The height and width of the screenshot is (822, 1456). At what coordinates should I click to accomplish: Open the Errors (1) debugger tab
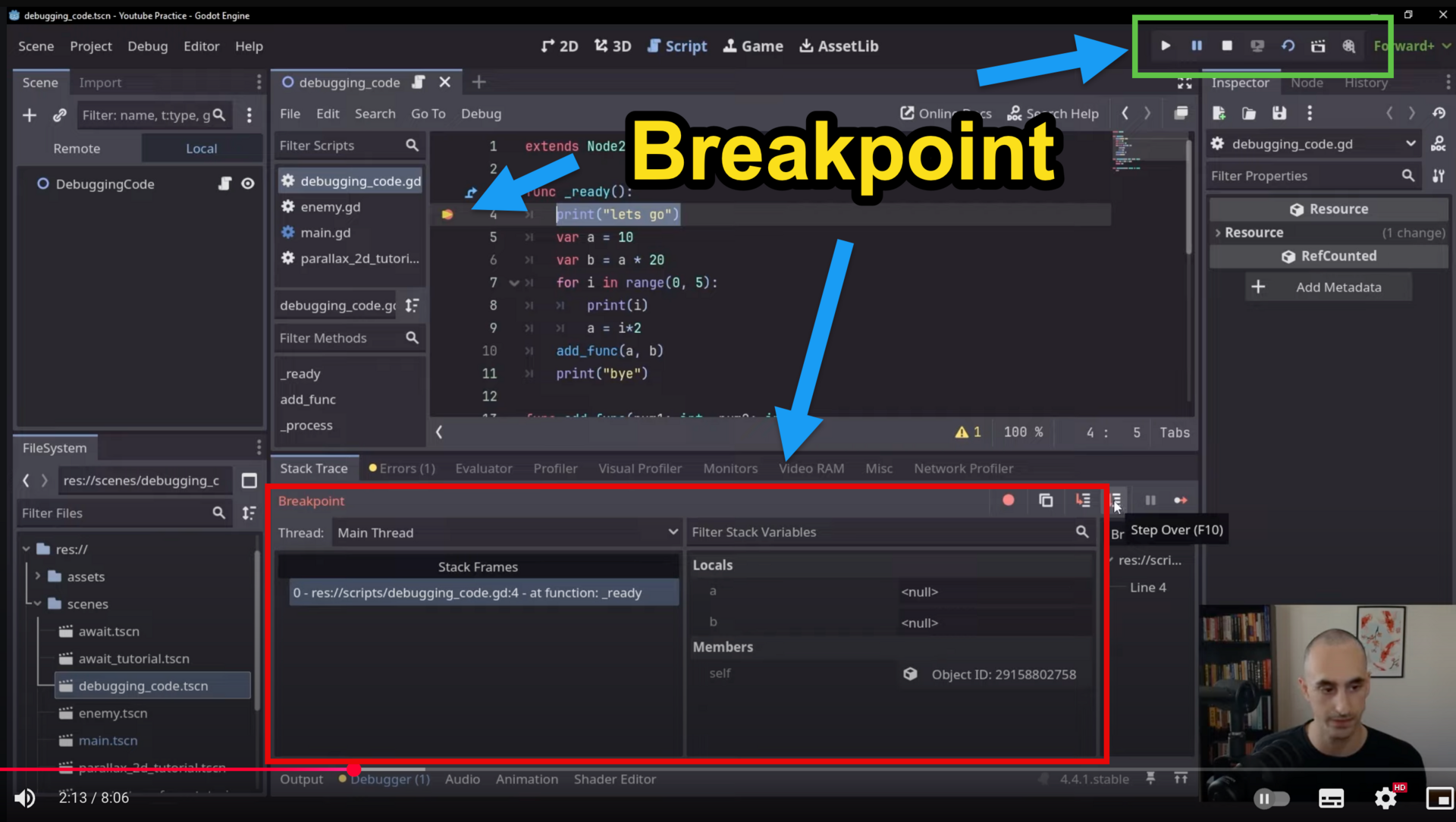coord(402,469)
